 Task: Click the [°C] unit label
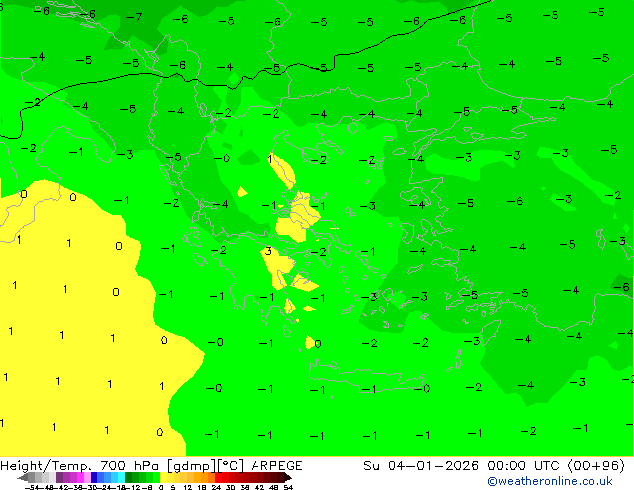(x=231, y=466)
